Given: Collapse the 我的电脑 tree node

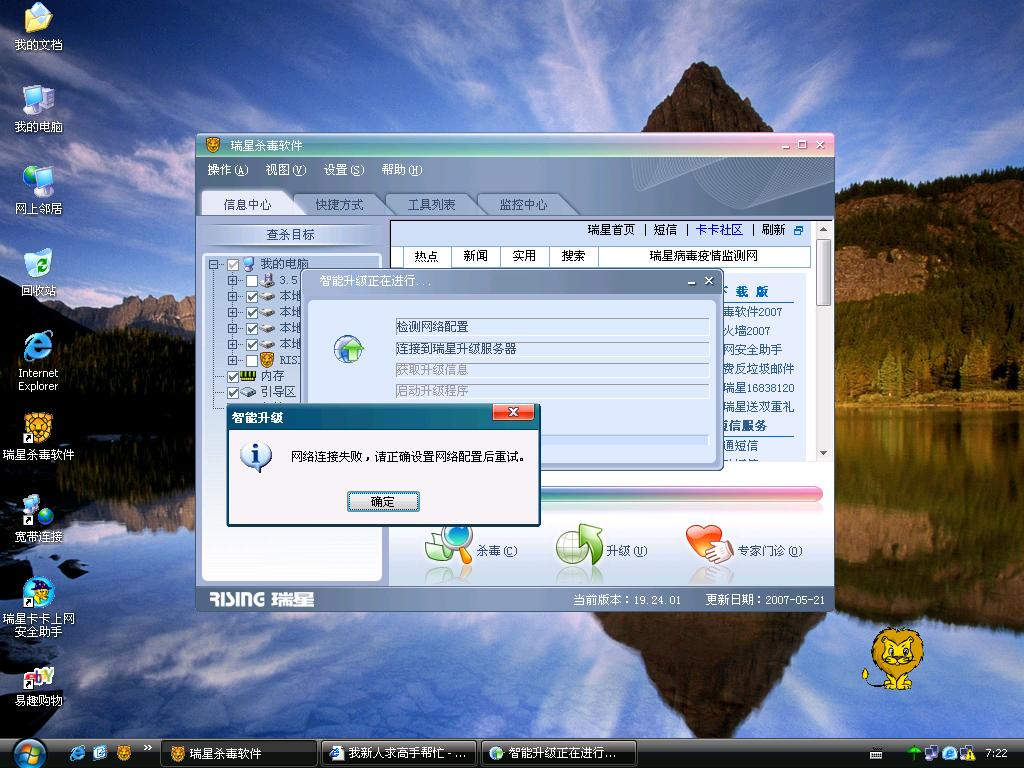Looking at the screenshot, I should tap(214, 264).
